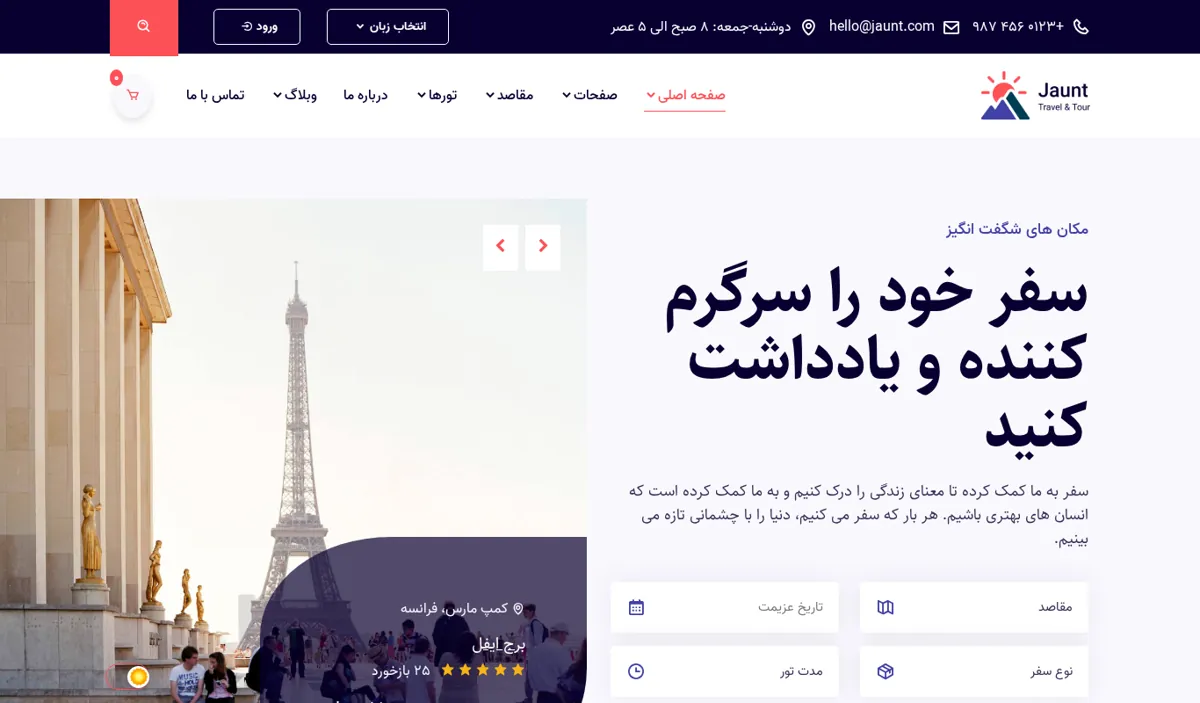Open the انتخاب زبان language dropdown
1200x703 pixels.
tap(388, 27)
